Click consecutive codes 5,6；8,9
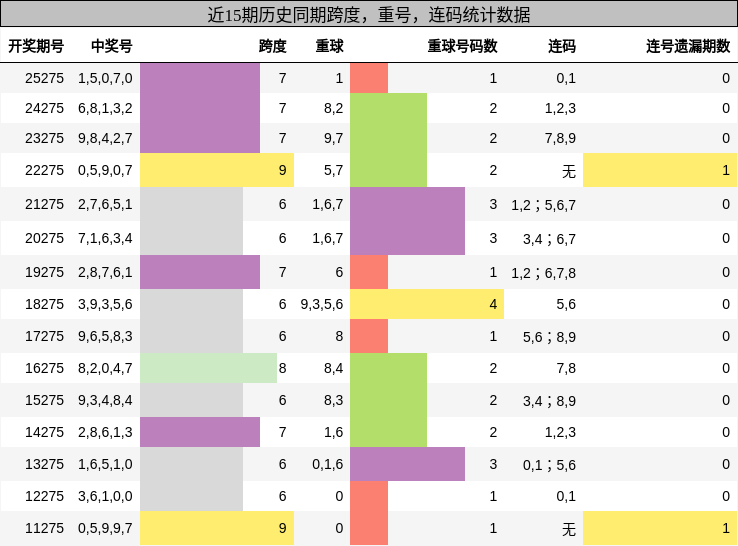 tap(549, 337)
